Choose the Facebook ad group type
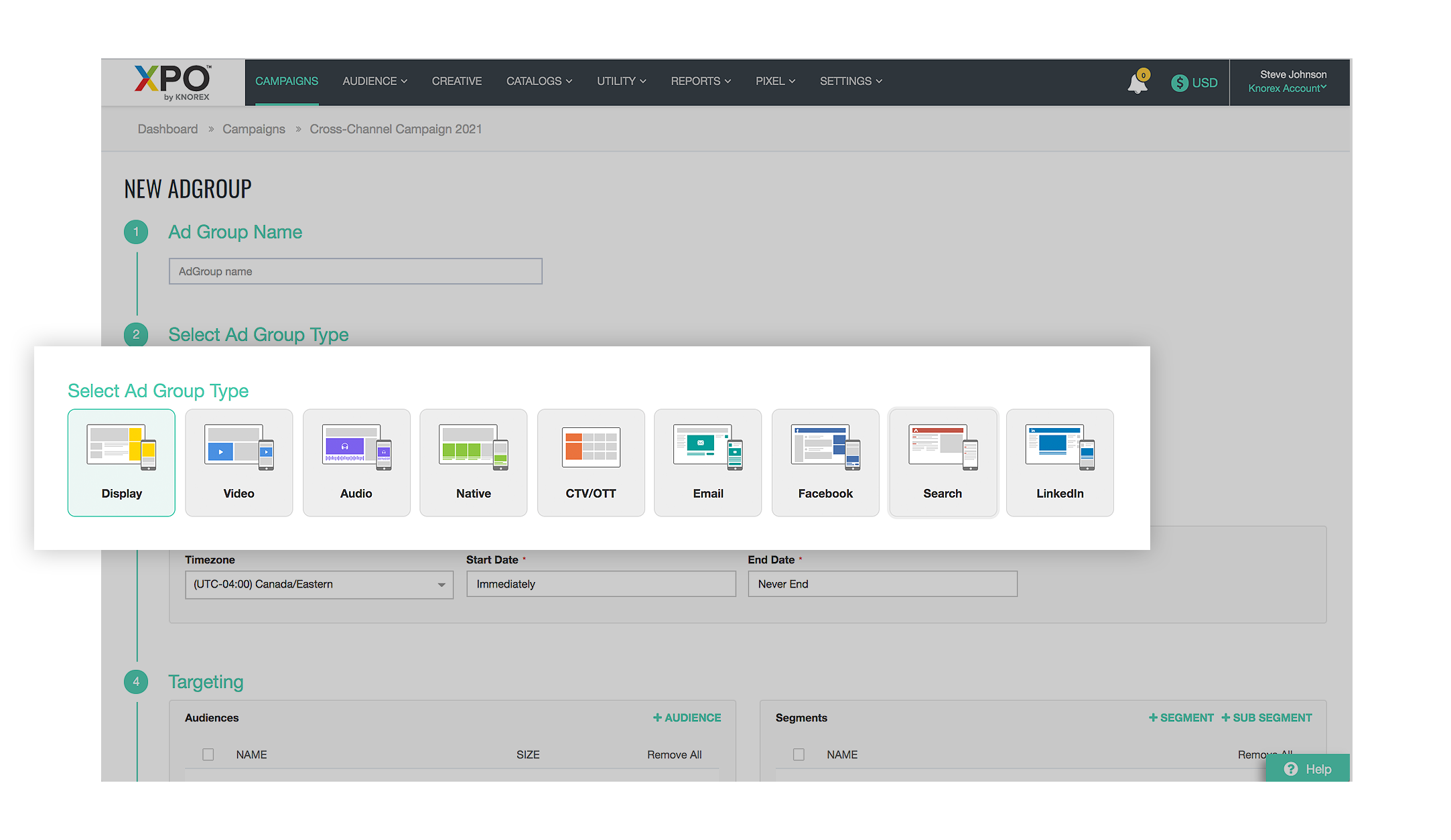 click(825, 462)
